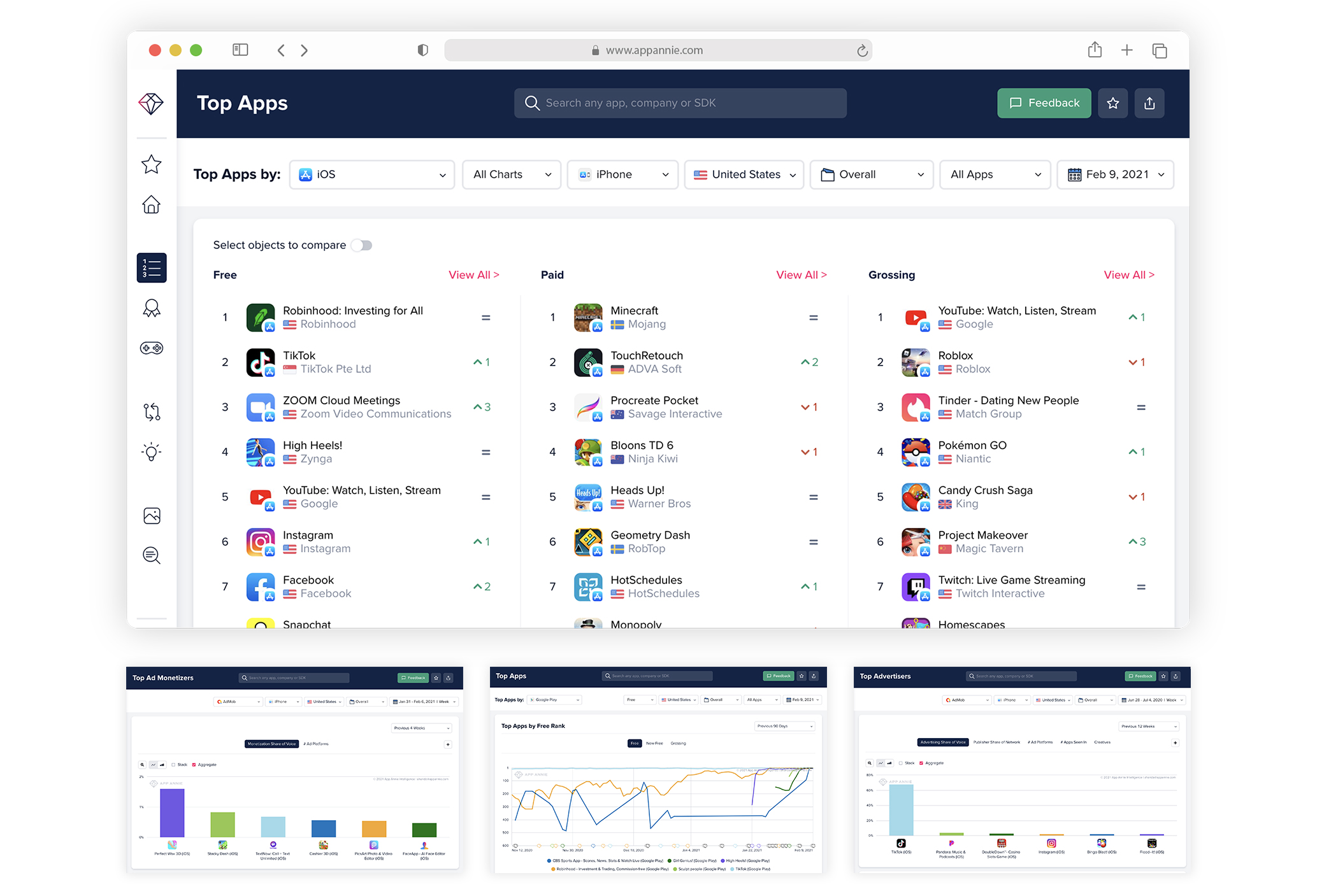Open the iPhone device dropdown in main window
This screenshot has width=1338, height=896.
click(622, 174)
